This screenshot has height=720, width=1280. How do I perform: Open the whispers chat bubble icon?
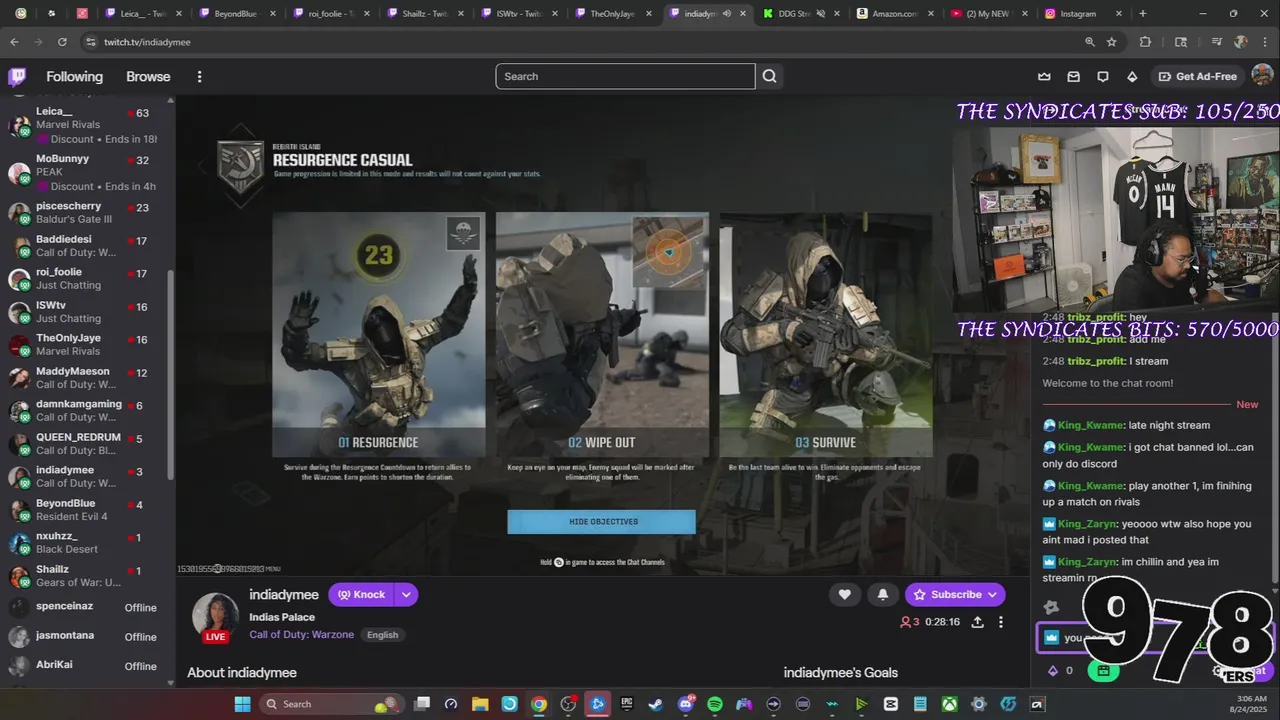pos(1103,77)
